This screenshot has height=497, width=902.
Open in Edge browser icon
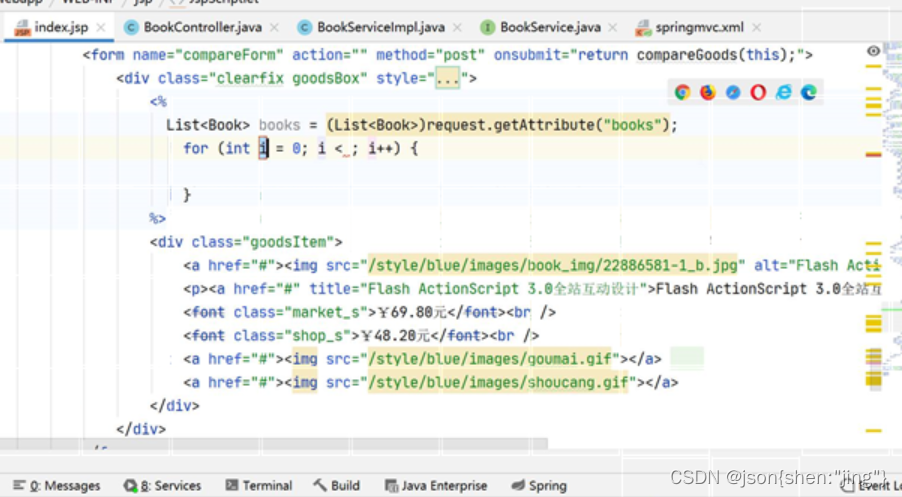pyautogui.click(x=809, y=92)
